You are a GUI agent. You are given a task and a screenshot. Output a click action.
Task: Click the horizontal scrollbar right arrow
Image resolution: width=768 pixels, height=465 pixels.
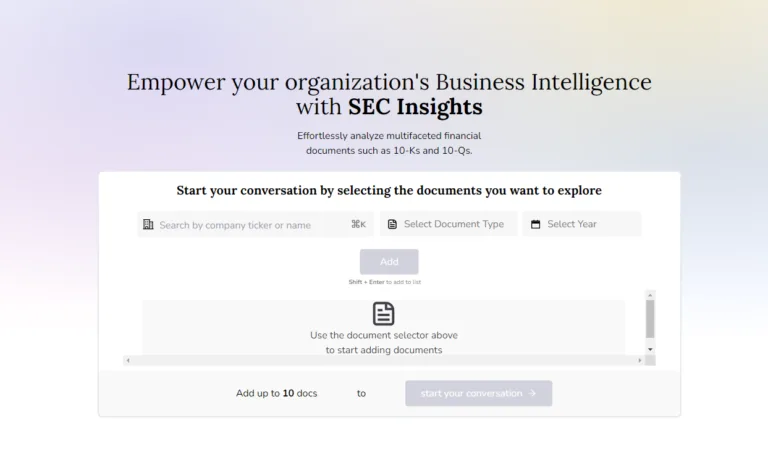point(640,361)
